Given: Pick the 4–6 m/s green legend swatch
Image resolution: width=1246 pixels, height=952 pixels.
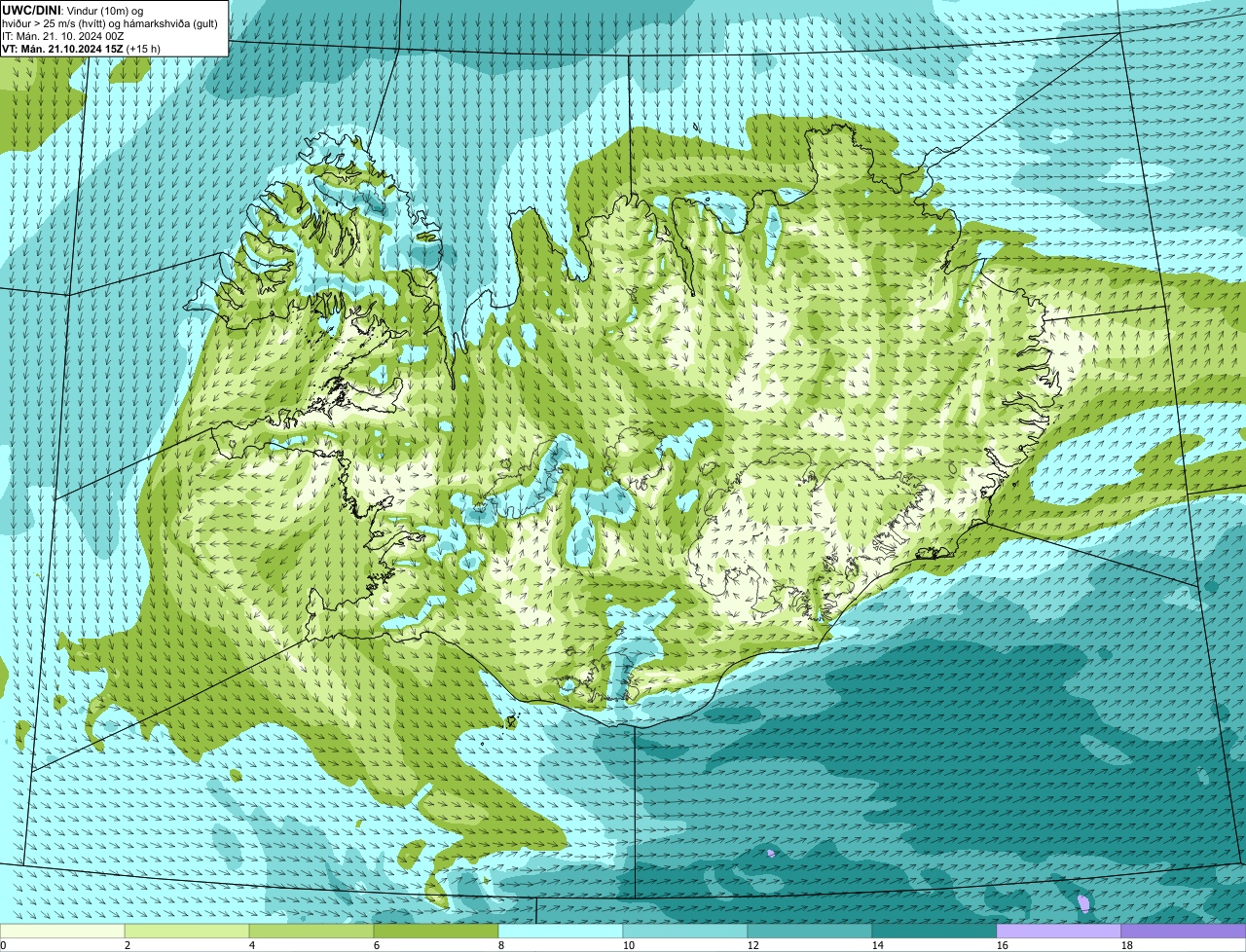Looking at the screenshot, I should tap(311, 931).
